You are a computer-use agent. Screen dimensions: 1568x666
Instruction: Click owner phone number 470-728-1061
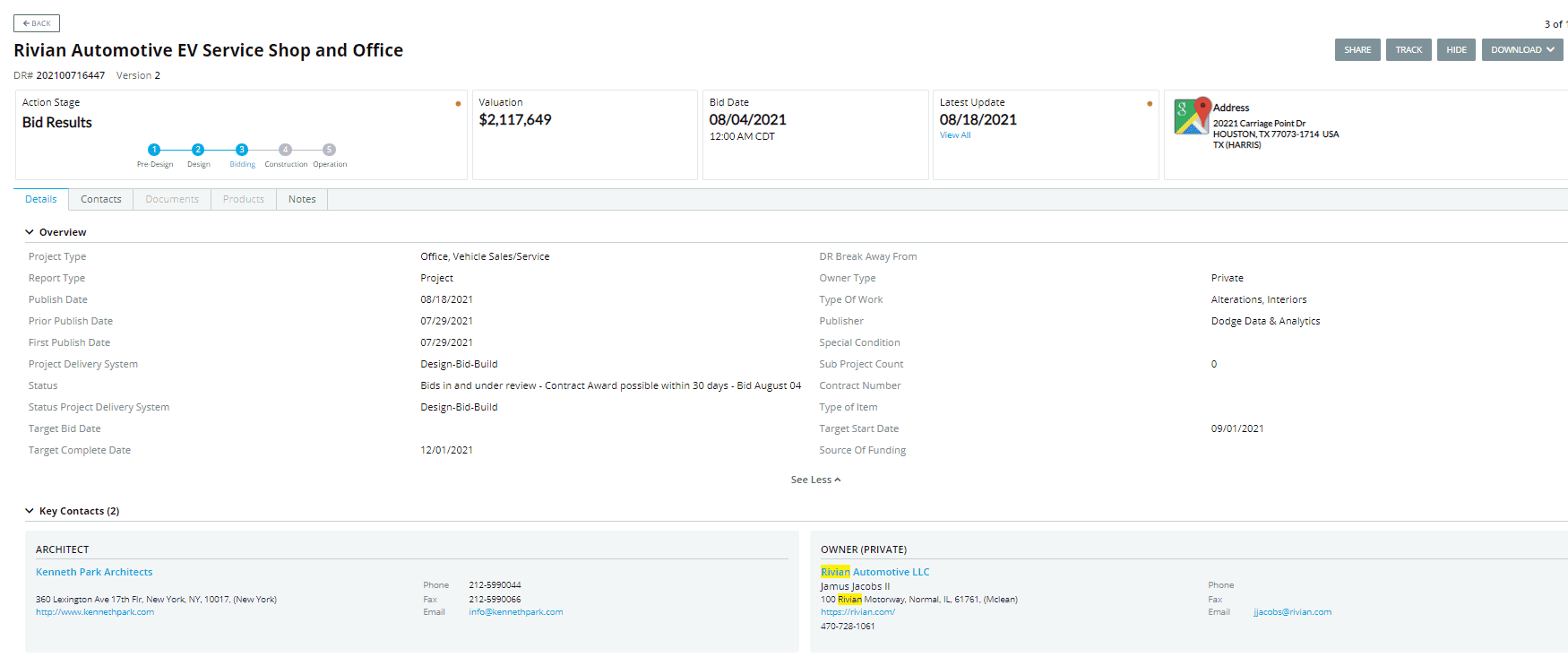tap(848, 627)
